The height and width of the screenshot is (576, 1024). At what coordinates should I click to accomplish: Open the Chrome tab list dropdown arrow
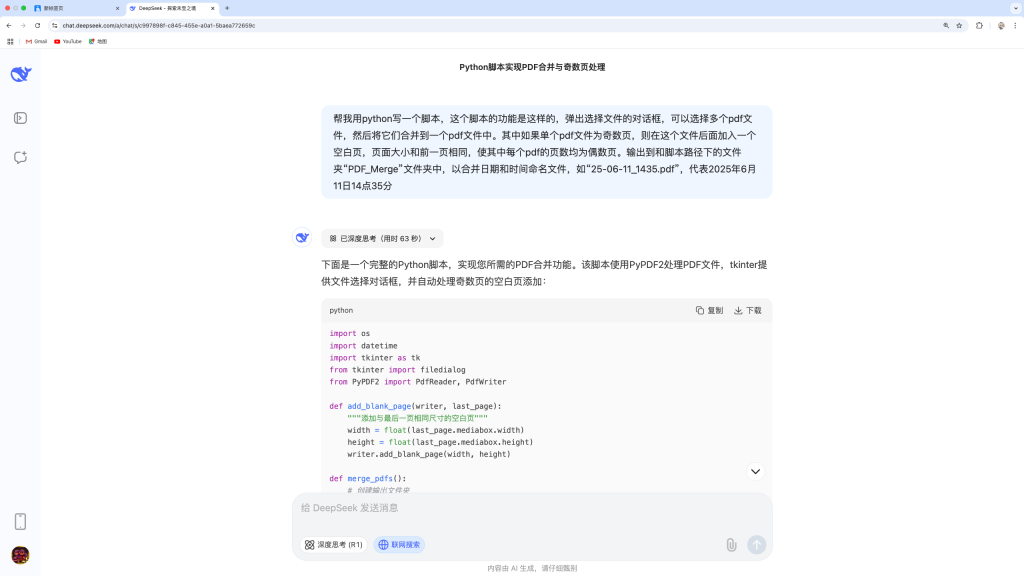tap(1014, 8)
